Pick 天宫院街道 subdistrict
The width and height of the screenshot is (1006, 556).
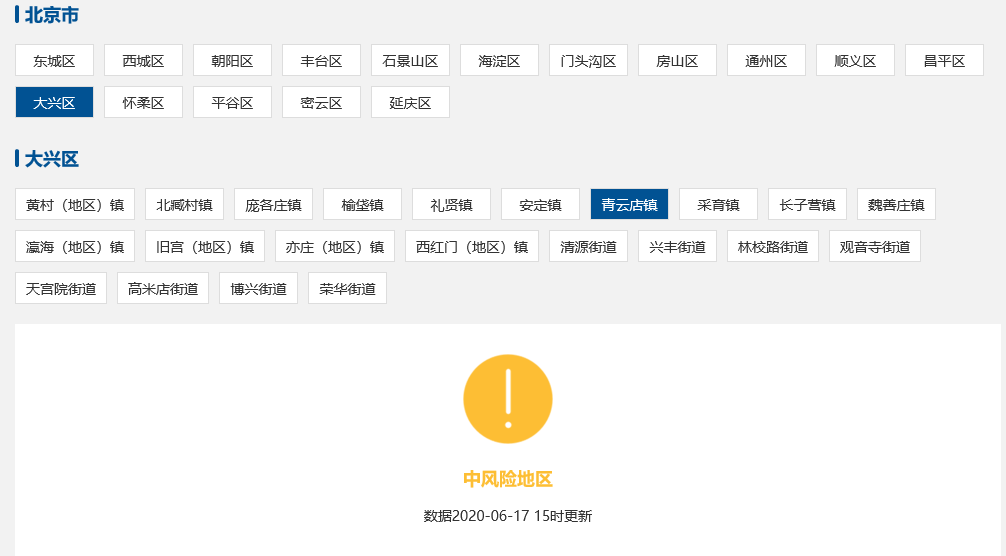coord(61,289)
